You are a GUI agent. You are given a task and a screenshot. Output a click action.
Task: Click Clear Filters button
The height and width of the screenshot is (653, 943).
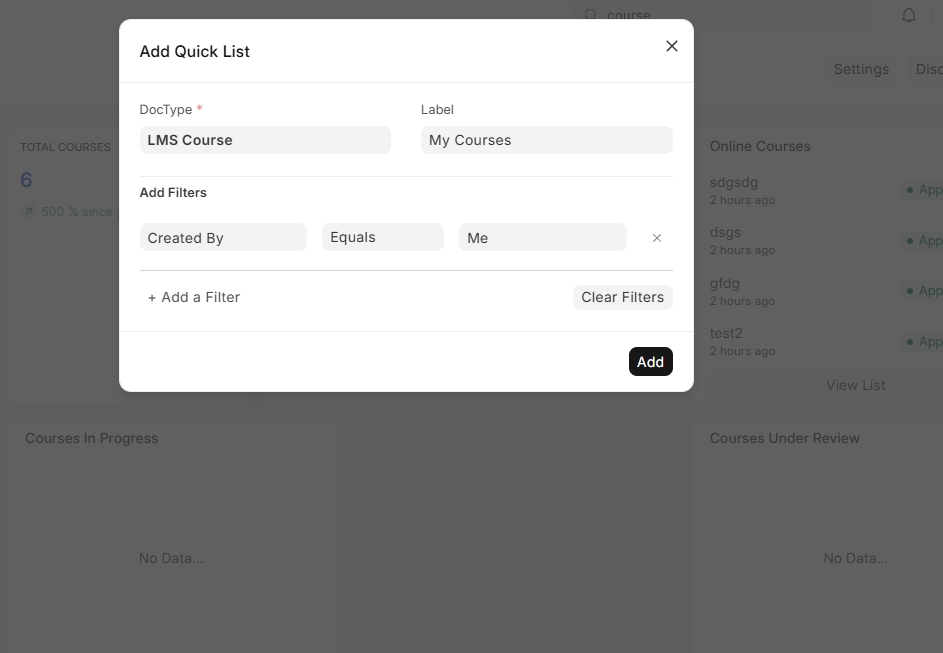coord(622,297)
